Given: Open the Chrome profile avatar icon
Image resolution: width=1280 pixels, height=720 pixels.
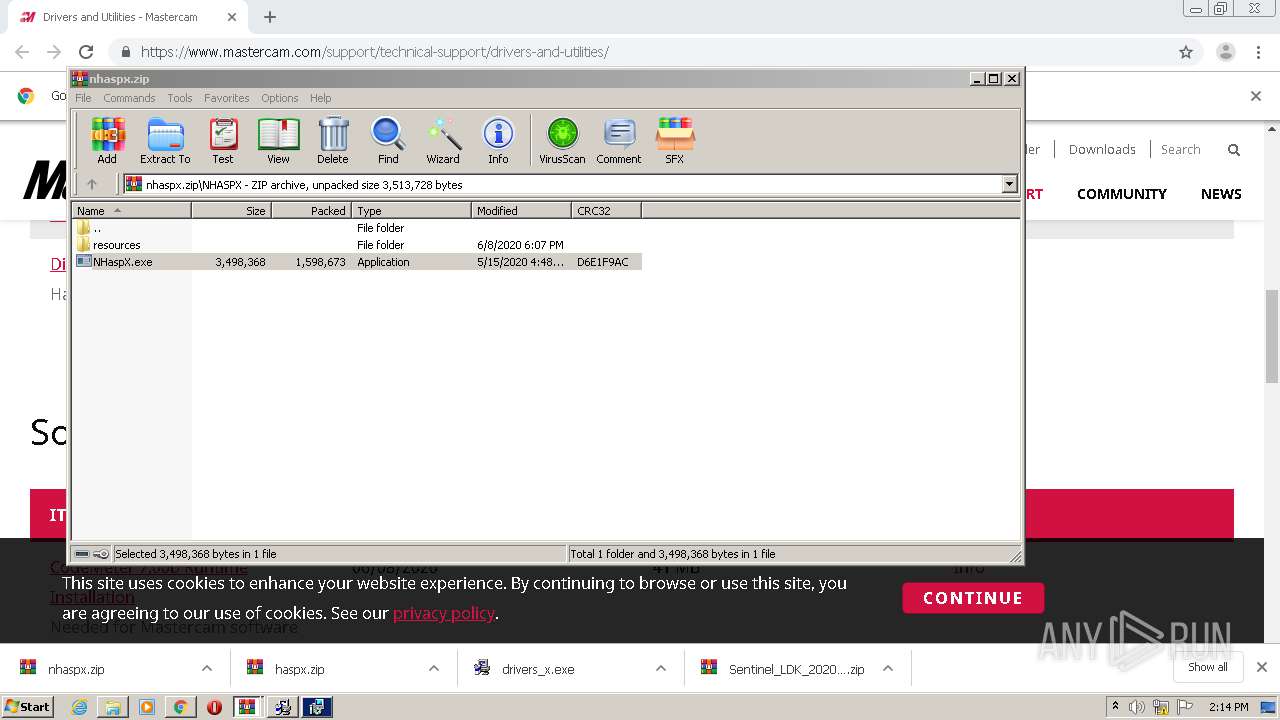Looking at the screenshot, I should 1225,52.
